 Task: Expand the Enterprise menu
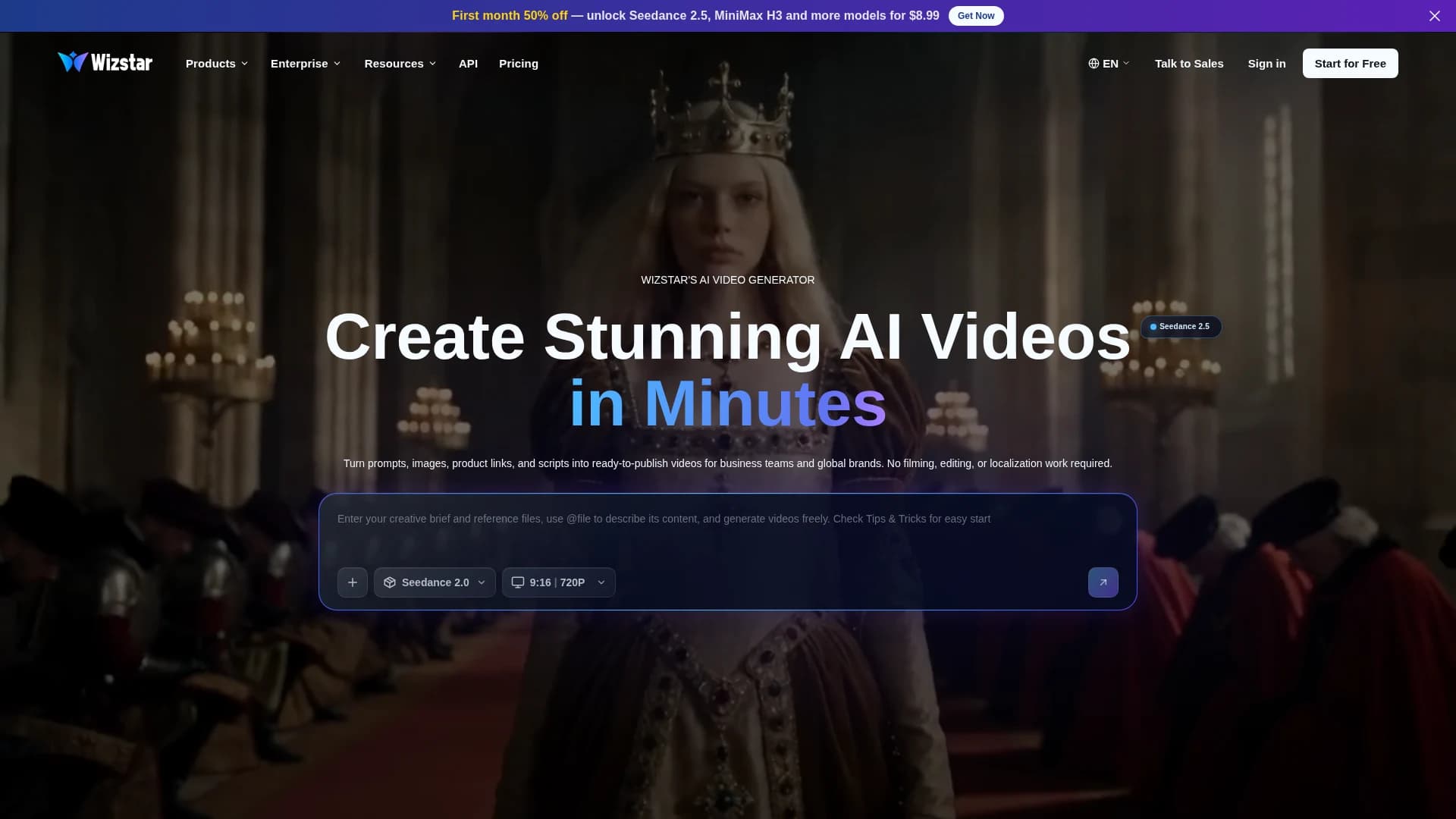click(306, 64)
